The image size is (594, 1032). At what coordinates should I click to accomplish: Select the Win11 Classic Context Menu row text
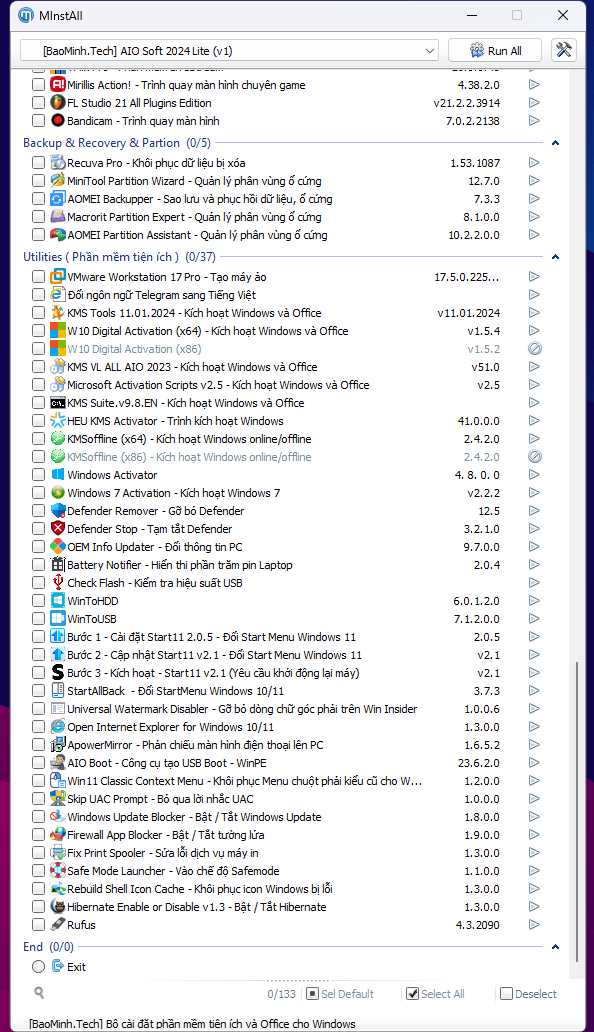(x=245, y=781)
